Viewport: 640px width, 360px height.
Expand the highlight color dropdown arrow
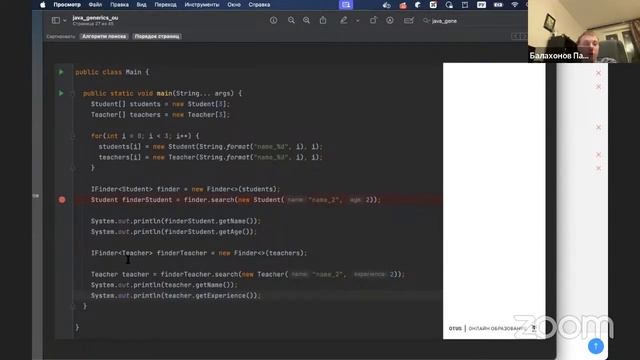[x=358, y=20]
